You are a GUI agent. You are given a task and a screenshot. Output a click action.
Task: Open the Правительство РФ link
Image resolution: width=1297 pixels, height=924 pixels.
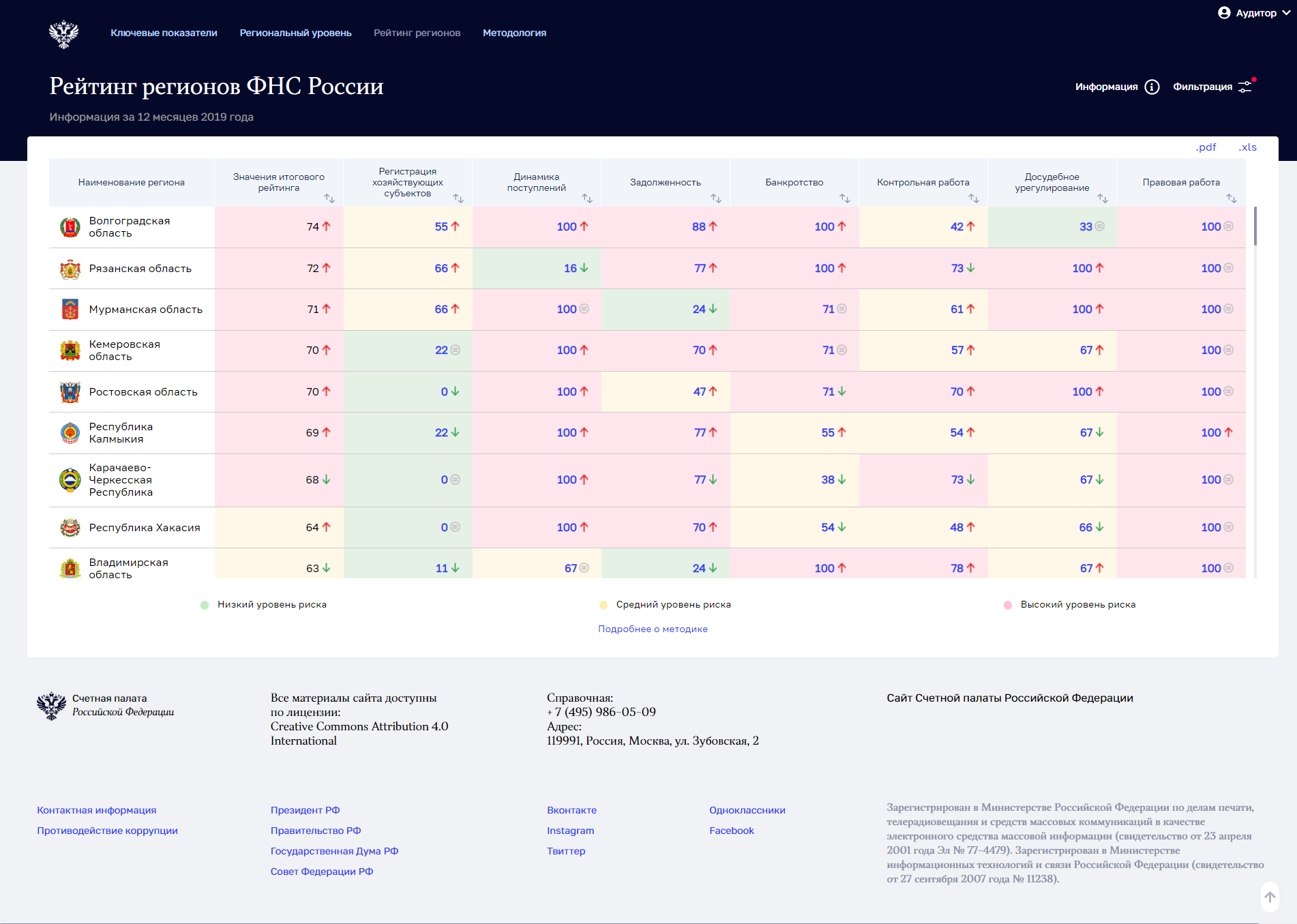[316, 831]
